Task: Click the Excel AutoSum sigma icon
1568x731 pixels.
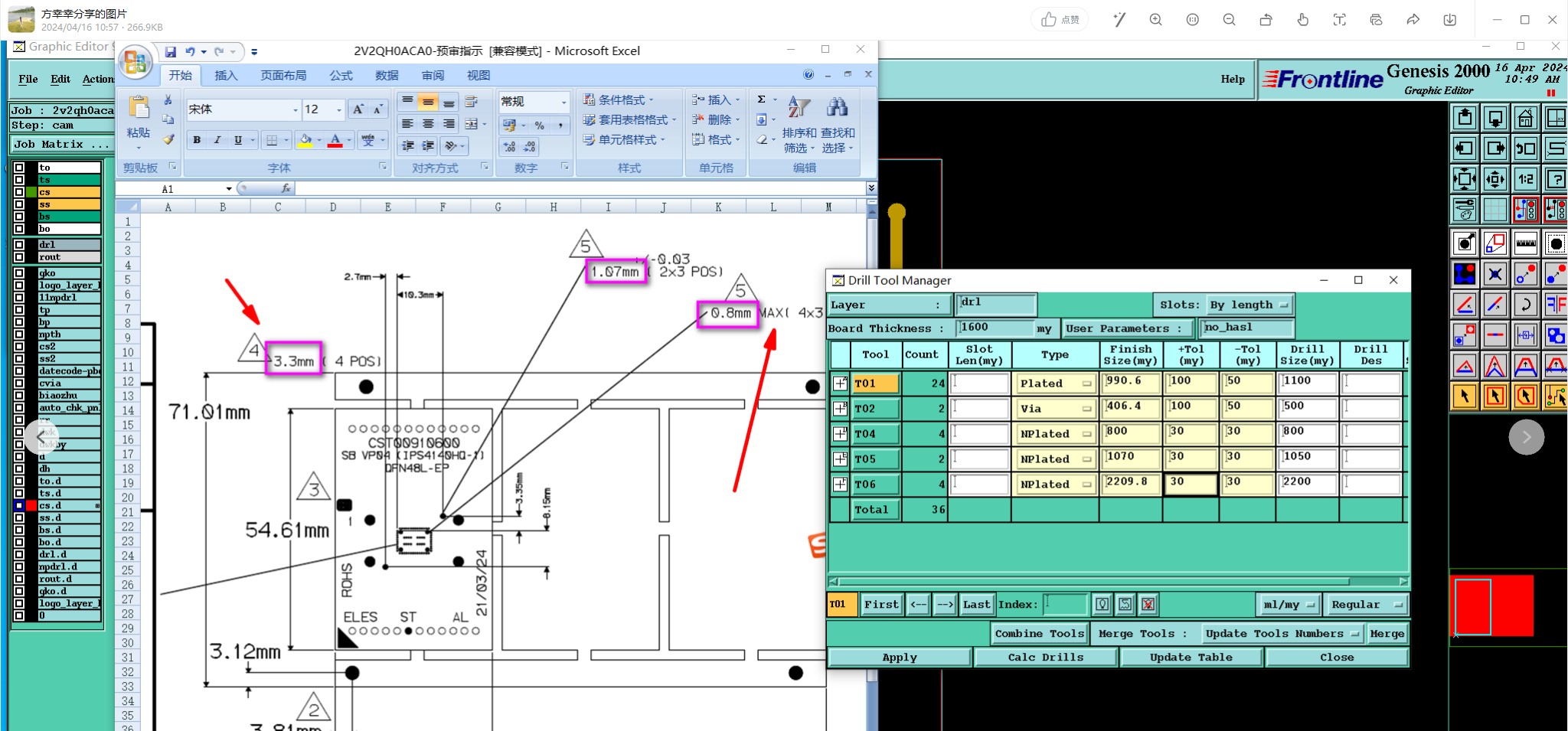Action: [x=762, y=100]
